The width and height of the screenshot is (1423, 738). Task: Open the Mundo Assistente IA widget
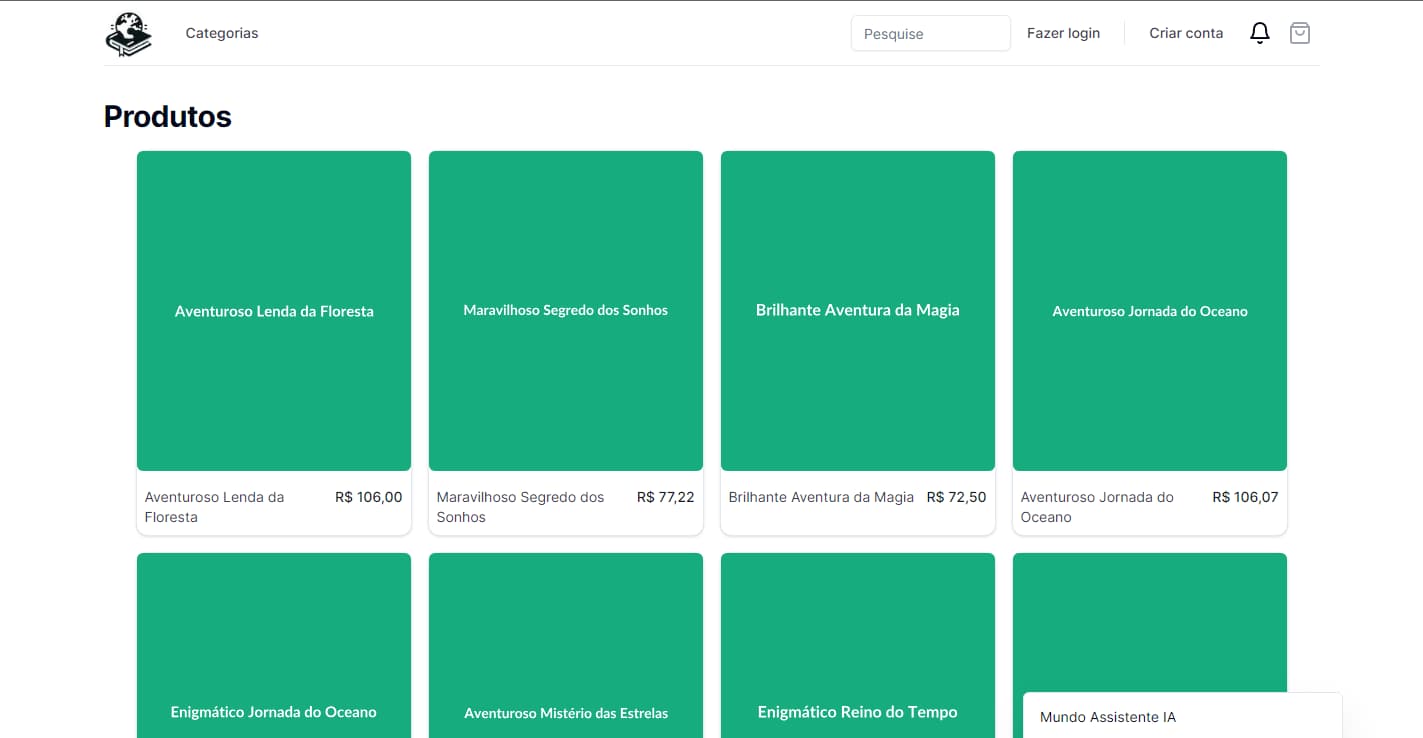click(x=1108, y=717)
